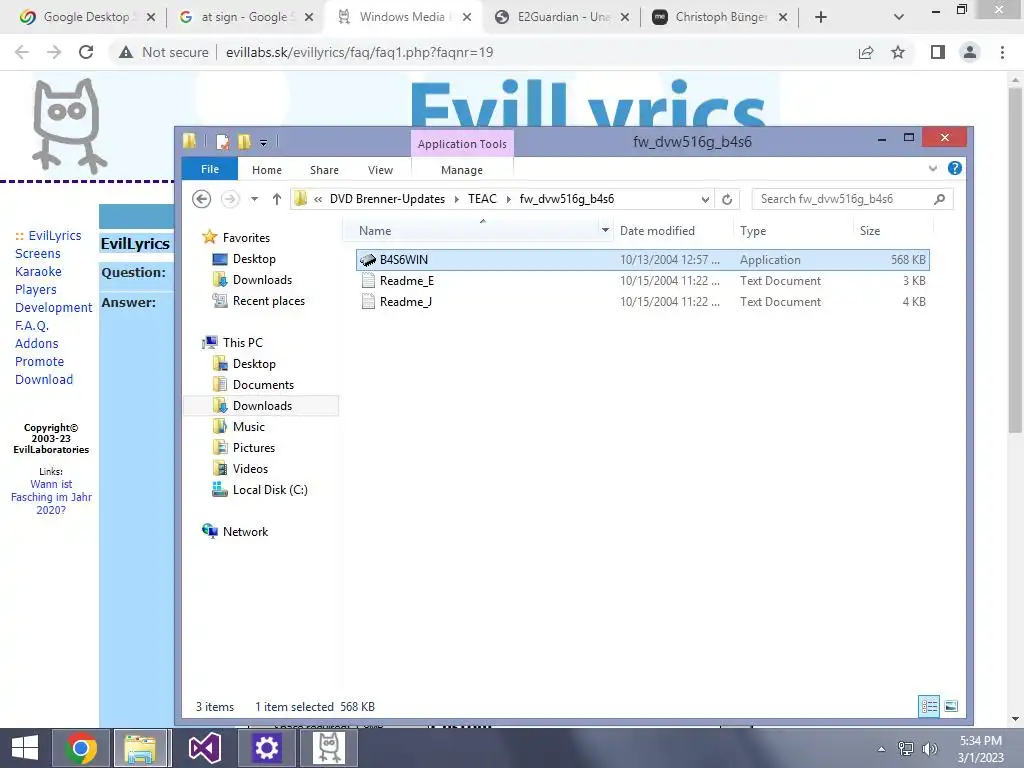The image size is (1024, 768).
Task: Click the Download link on EvilLyrics sidebar
Action: pos(44,379)
